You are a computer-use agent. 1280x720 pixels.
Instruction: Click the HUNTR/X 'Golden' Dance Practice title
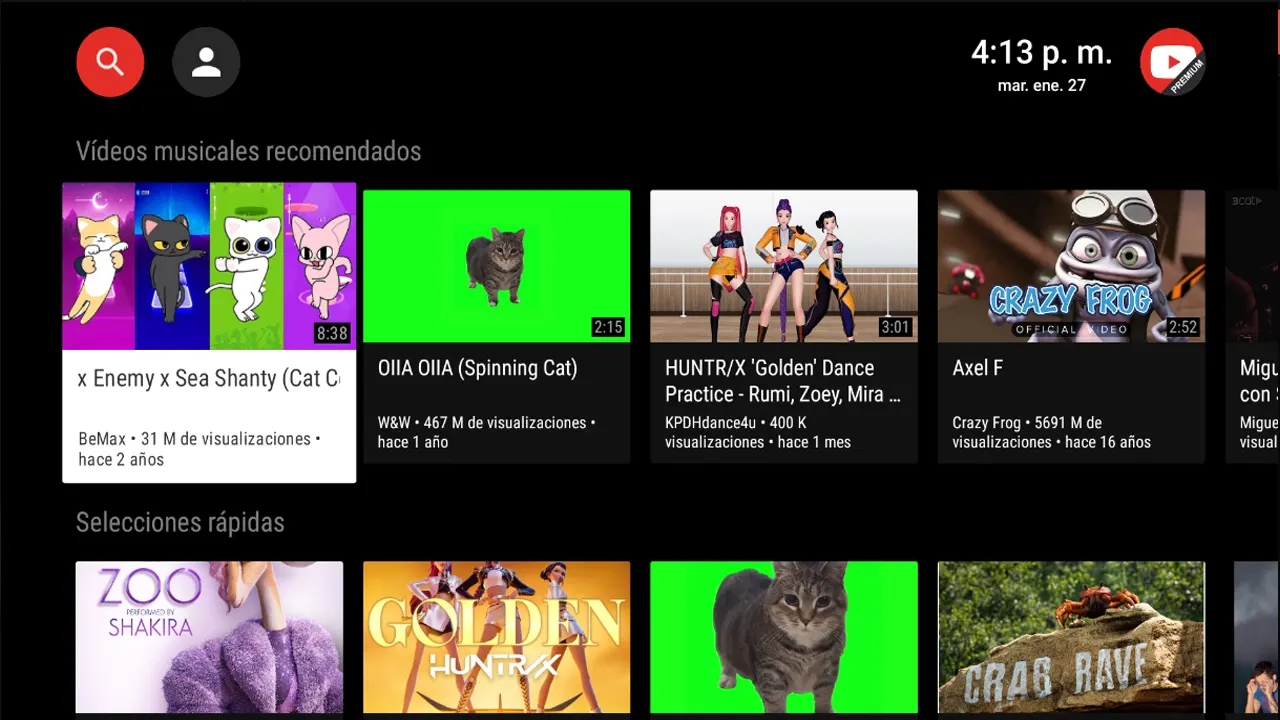point(782,381)
